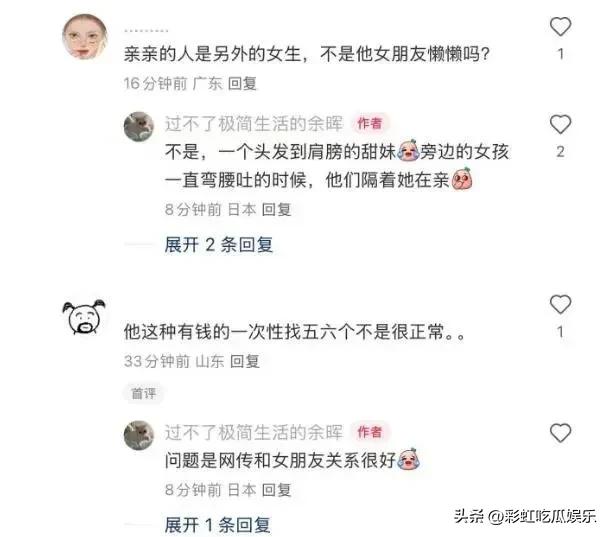Image resolution: width=610 pixels, height=537 pixels.
Task: Tap the 作者 badge in the first reply
Action: pos(370,124)
